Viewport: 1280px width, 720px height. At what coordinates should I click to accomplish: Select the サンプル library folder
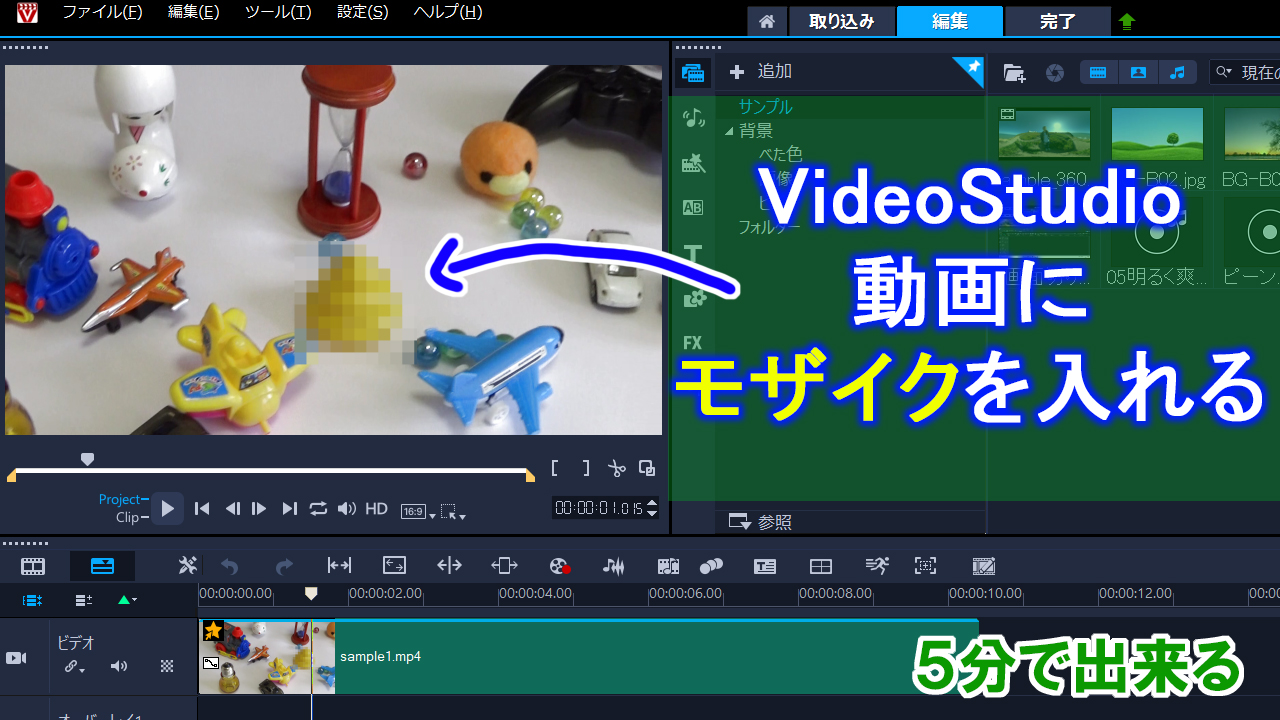766,107
